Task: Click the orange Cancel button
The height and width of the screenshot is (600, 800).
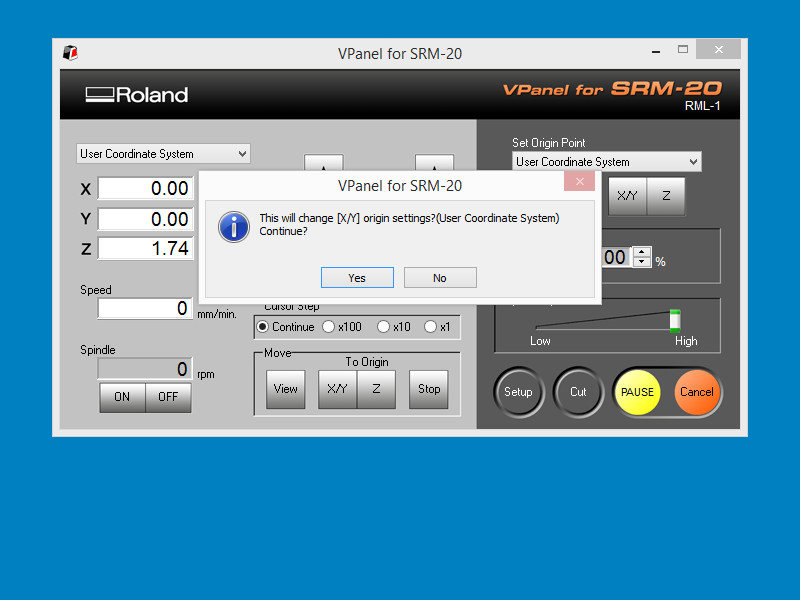Action: (696, 392)
